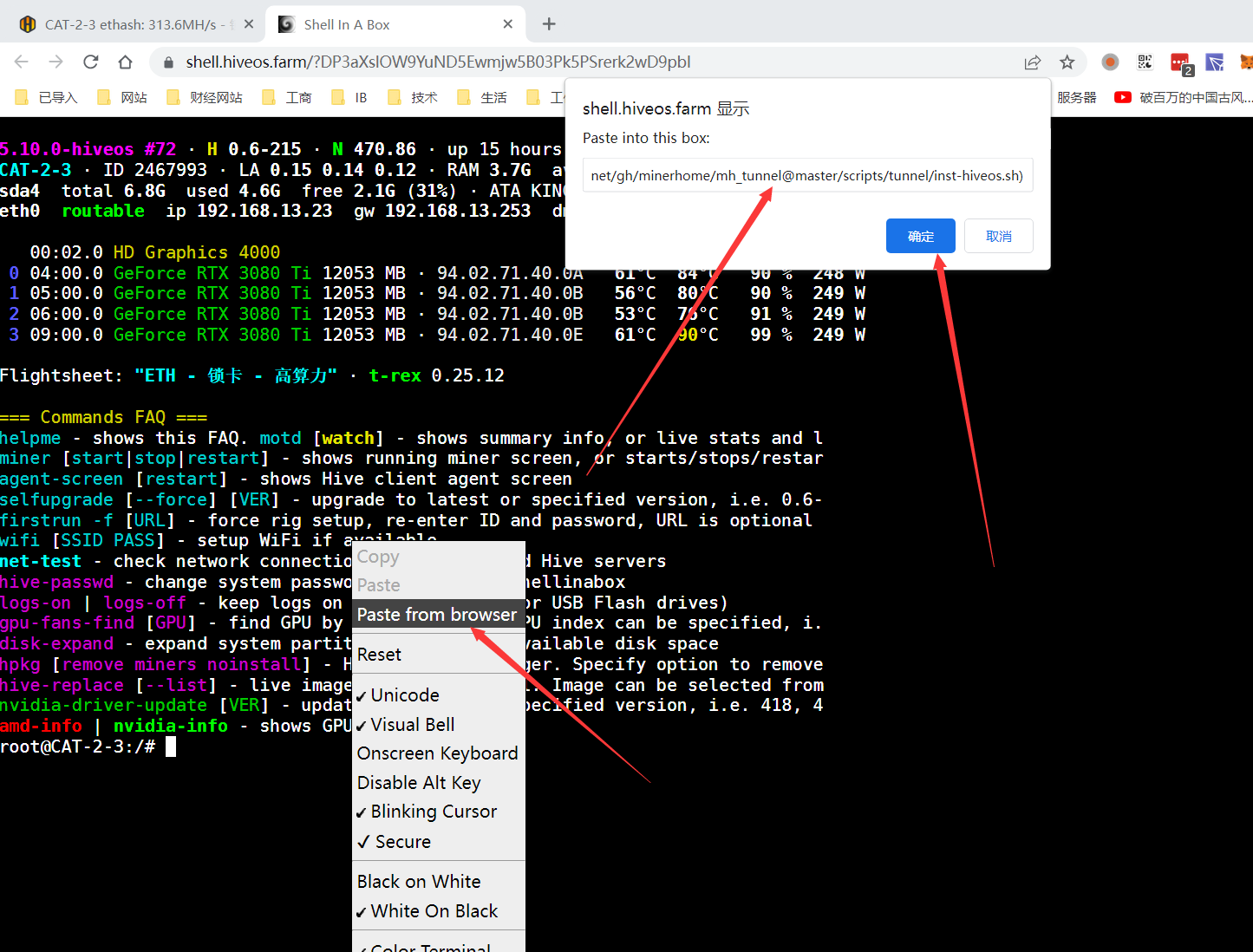Click the 'HD Graphics 4000' text
This screenshot has width=1253, height=952.
tap(197, 252)
